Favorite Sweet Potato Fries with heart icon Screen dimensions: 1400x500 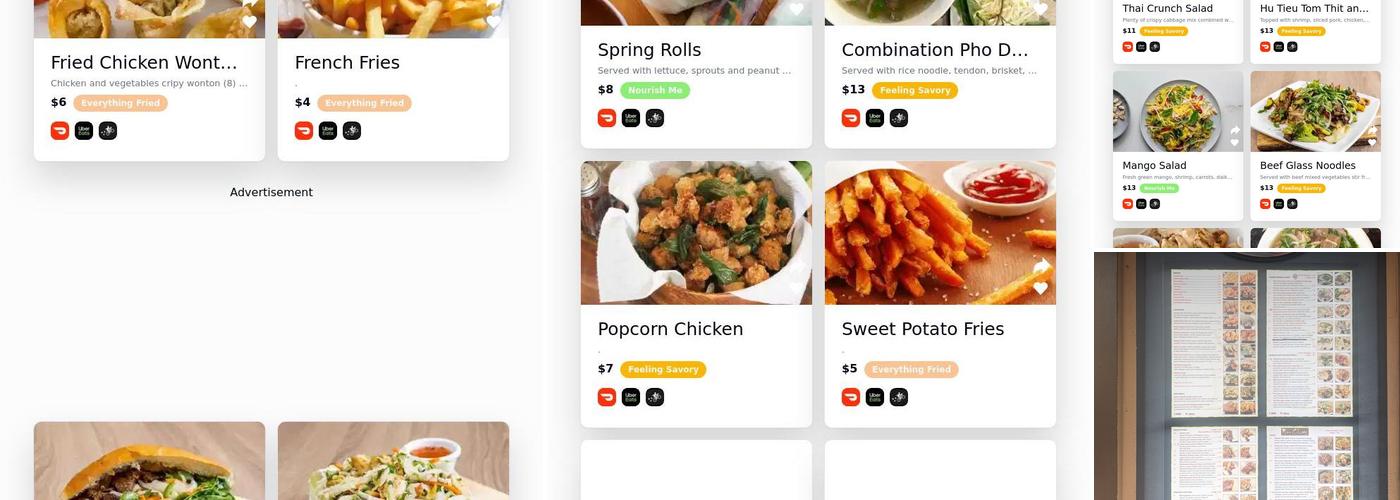[1041, 288]
